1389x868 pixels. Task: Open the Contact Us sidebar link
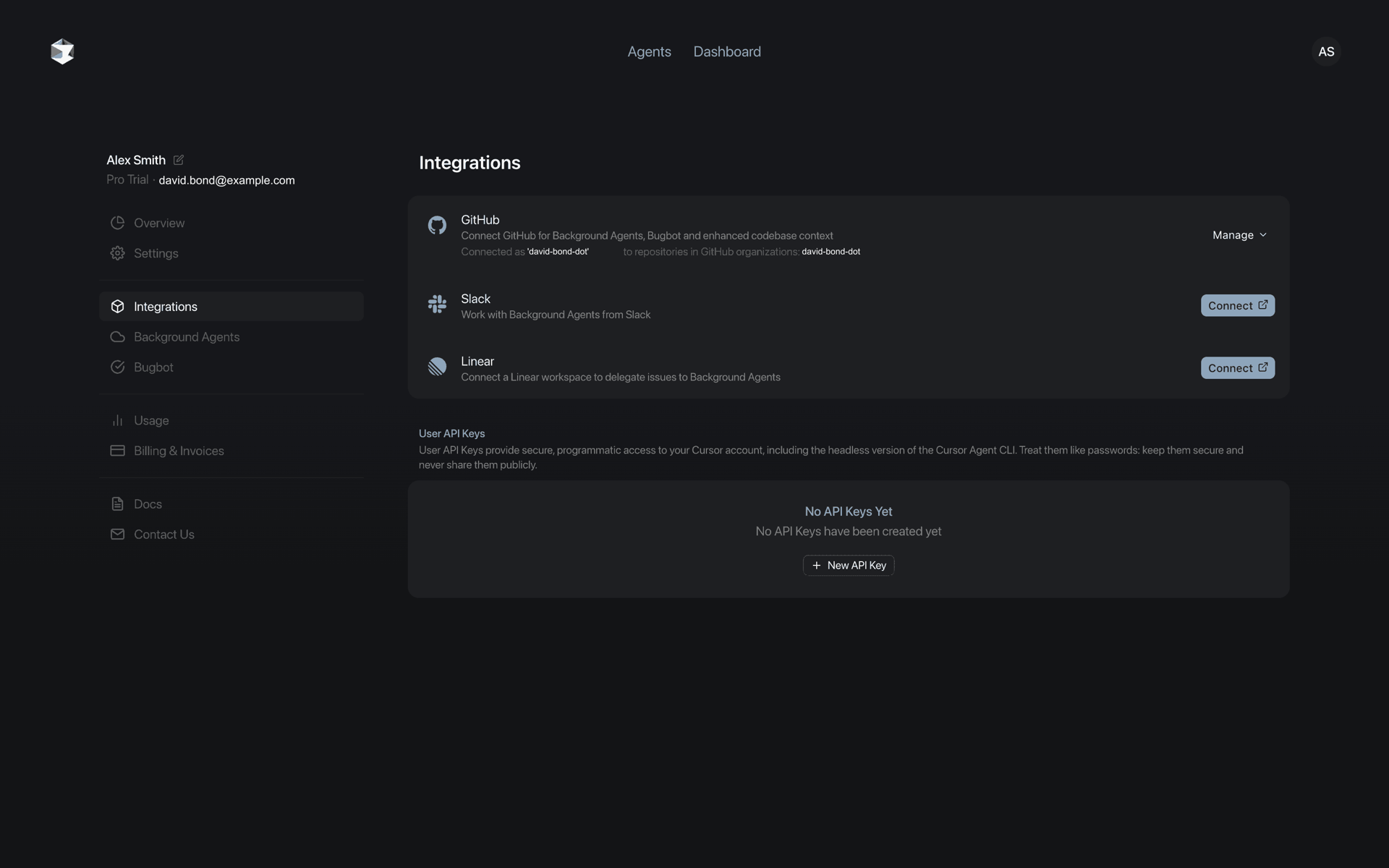231,535
